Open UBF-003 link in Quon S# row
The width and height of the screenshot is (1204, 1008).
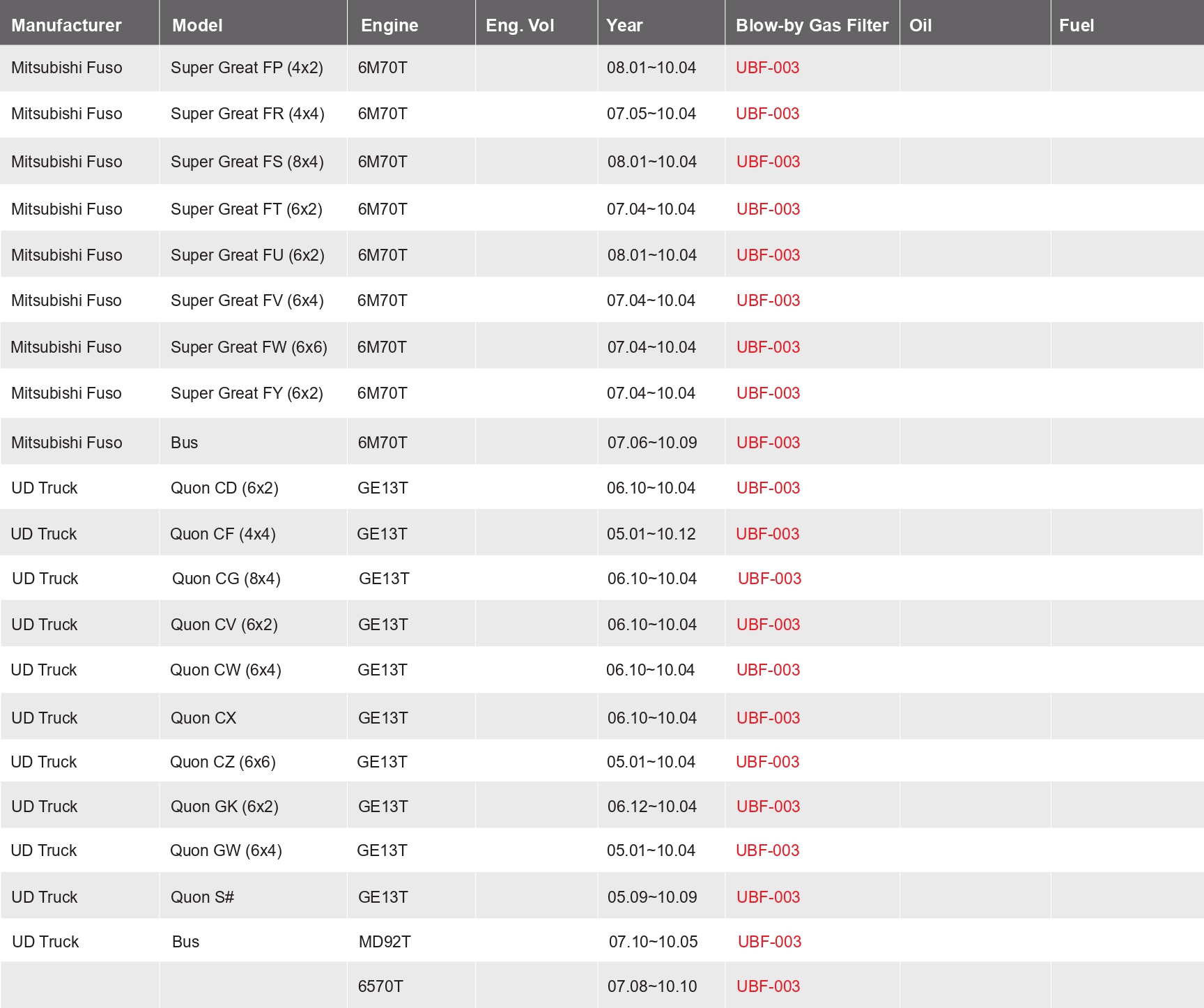pyautogui.click(x=769, y=897)
